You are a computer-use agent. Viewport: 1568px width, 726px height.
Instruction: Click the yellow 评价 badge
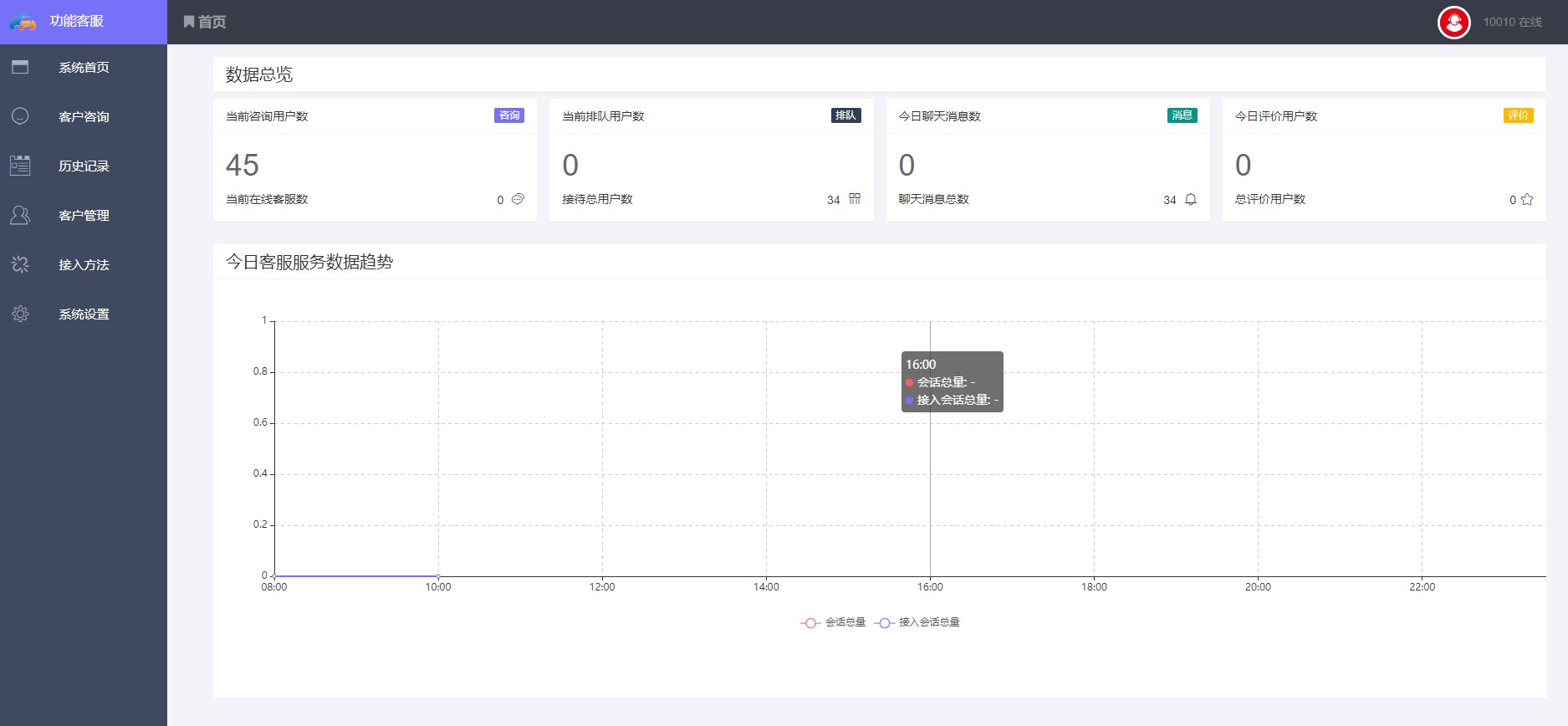[x=1518, y=115]
